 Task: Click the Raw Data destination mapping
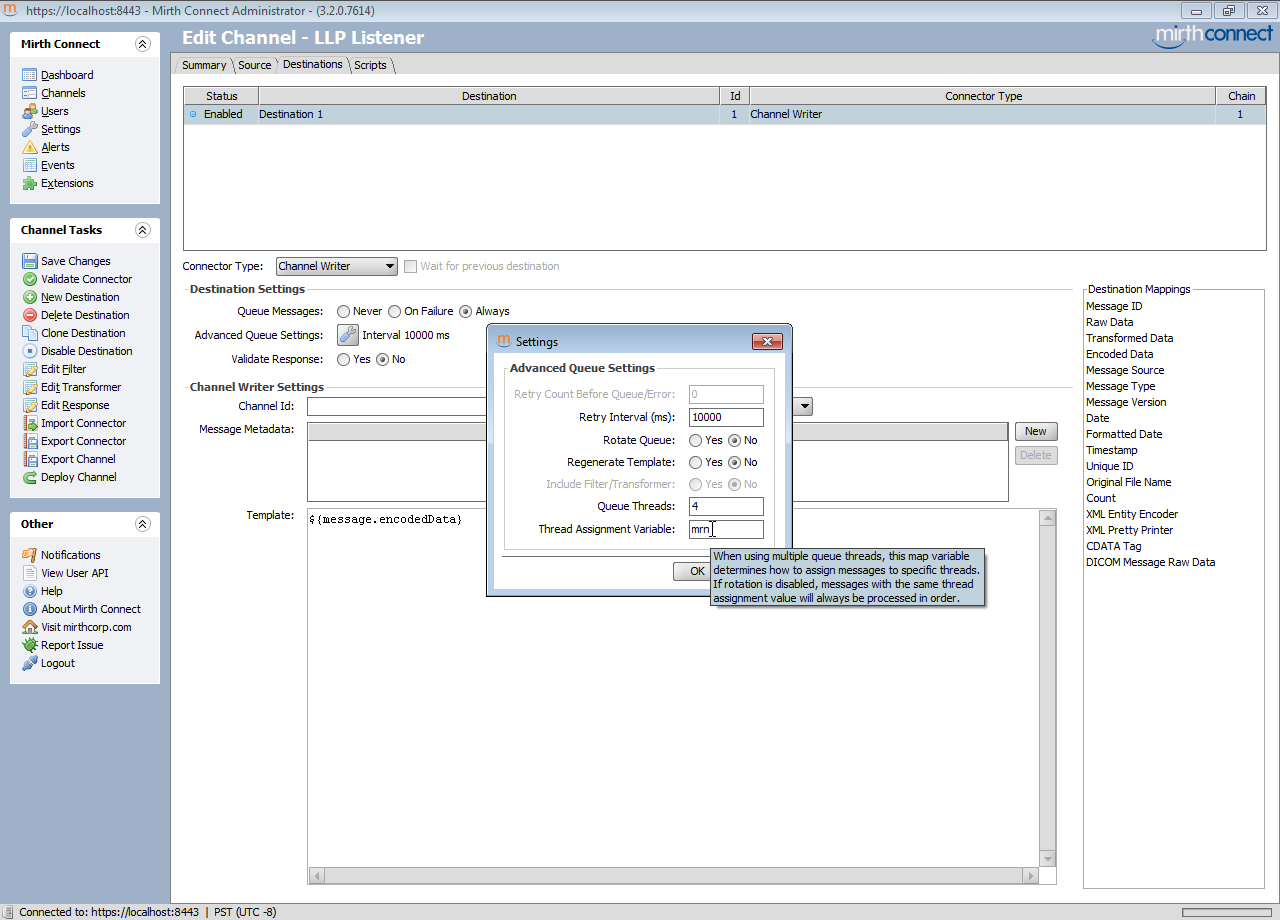[x=1110, y=322]
